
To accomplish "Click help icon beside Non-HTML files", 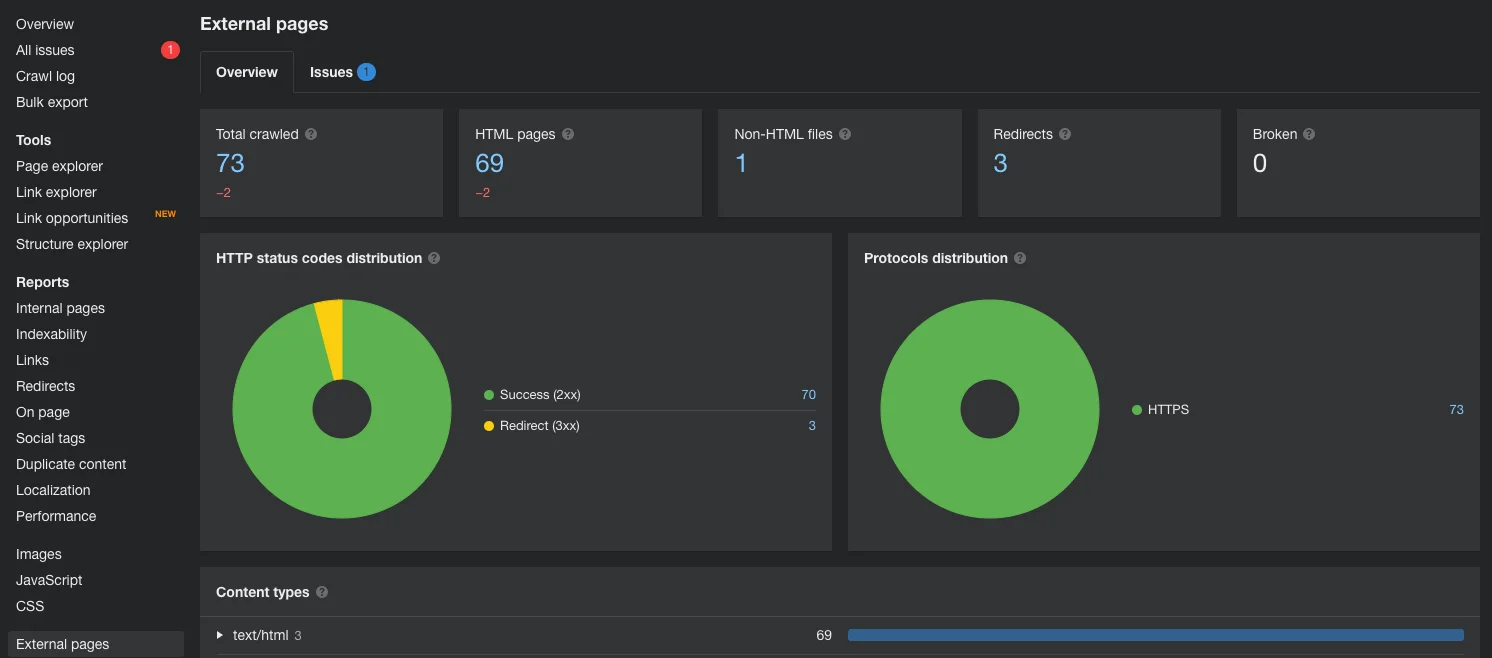I will pos(845,134).
